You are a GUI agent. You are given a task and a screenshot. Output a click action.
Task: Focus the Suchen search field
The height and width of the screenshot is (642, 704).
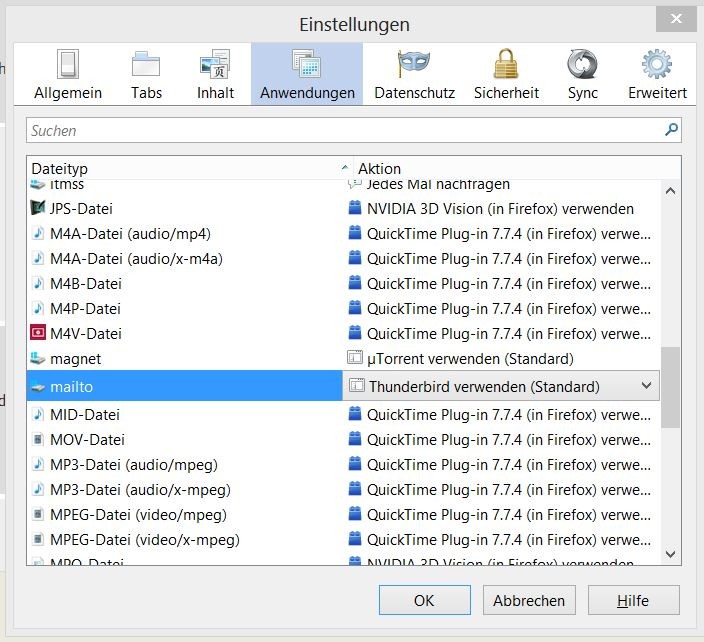click(340, 130)
